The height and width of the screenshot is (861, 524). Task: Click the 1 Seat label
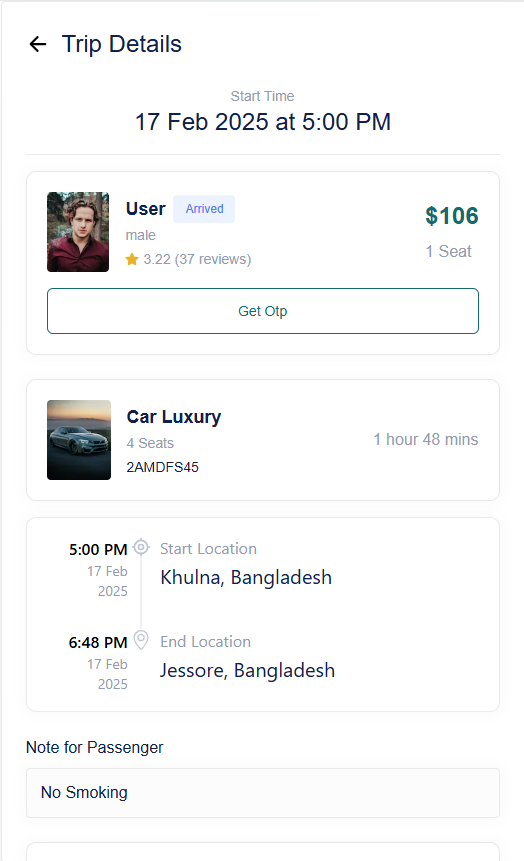(449, 251)
